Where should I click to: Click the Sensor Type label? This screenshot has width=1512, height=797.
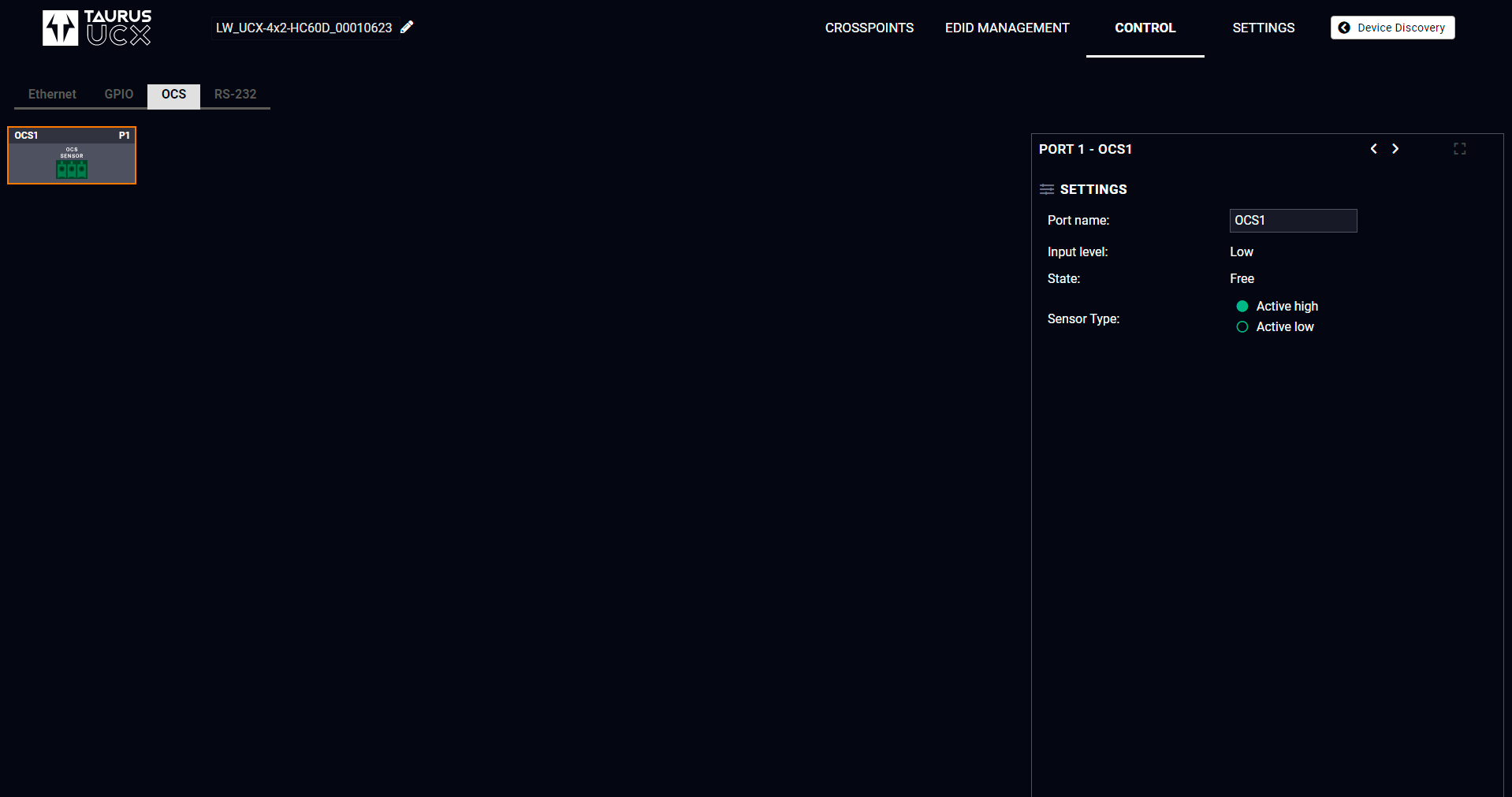pyautogui.click(x=1083, y=318)
